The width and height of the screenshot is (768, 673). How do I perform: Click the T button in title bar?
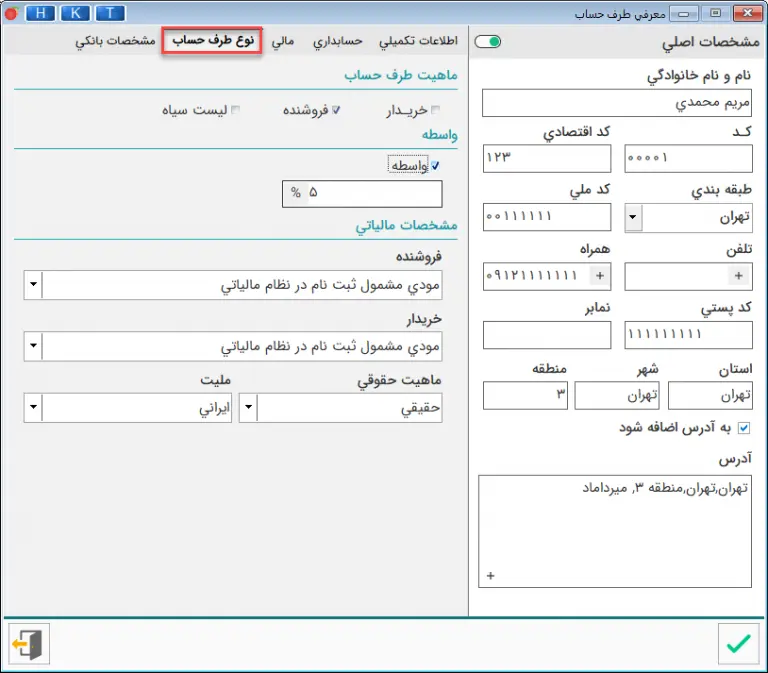pos(110,13)
